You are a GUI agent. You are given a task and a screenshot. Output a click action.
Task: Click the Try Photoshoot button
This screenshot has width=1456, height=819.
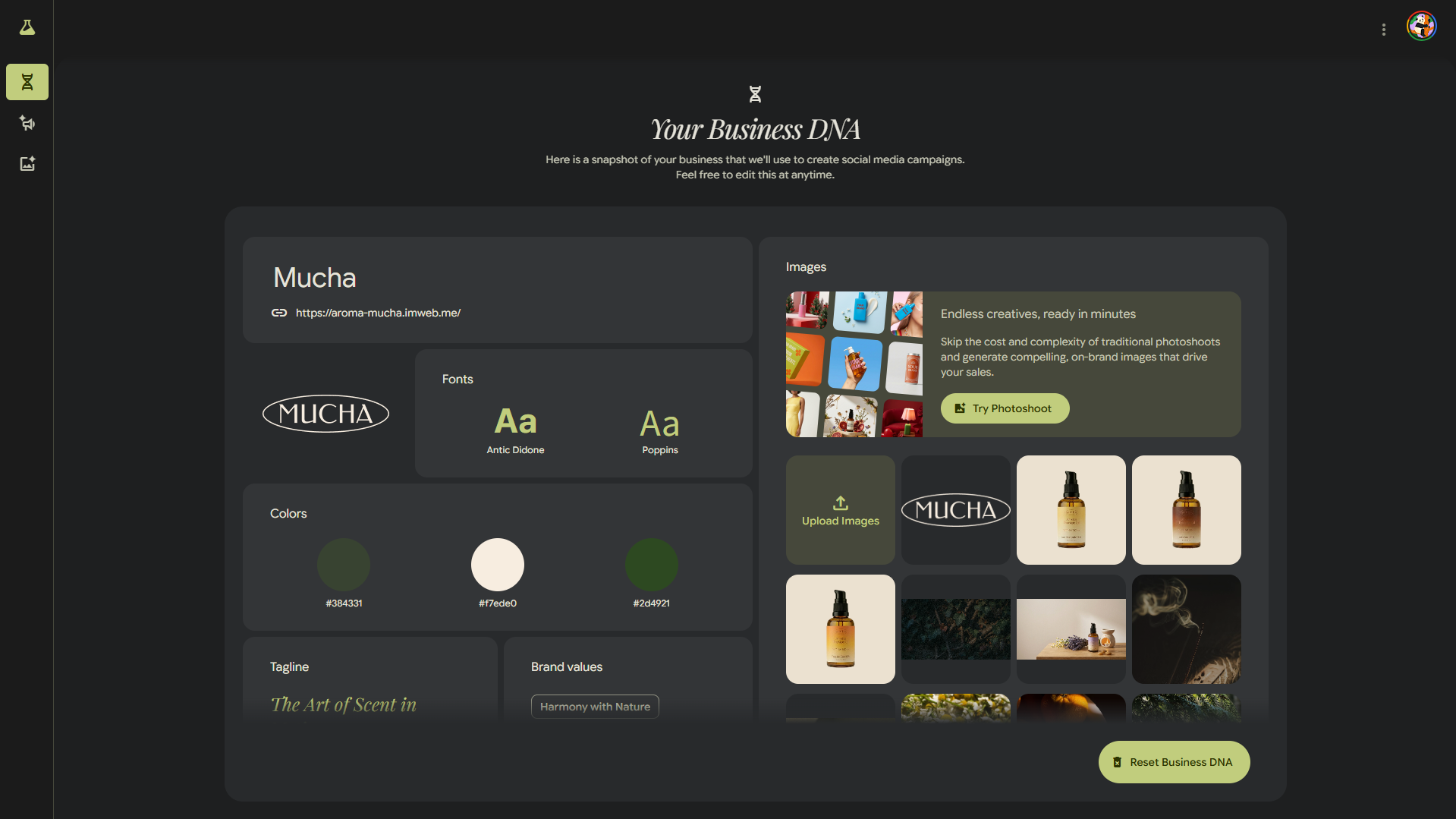[x=1005, y=408]
